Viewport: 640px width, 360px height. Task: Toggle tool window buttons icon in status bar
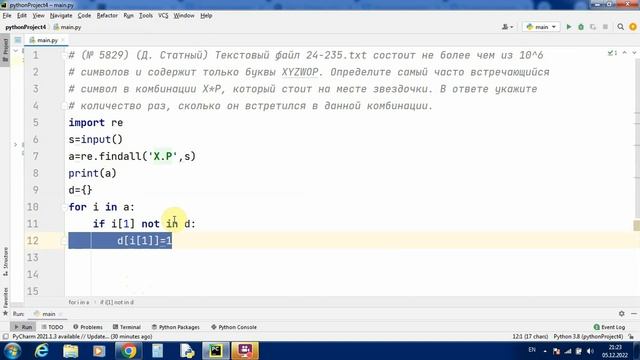click(5, 337)
